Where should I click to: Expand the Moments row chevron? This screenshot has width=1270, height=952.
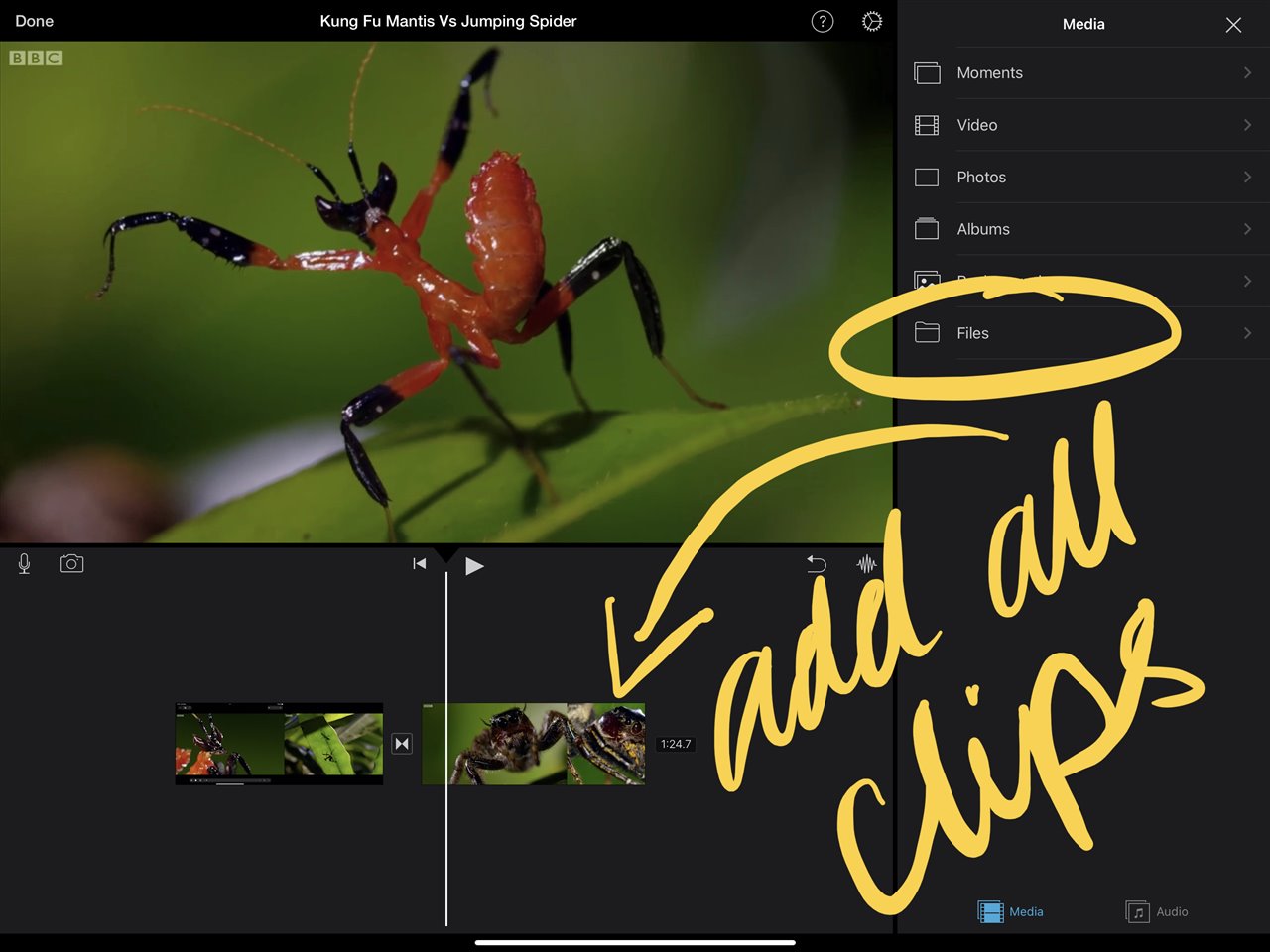tap(1247, 73)
